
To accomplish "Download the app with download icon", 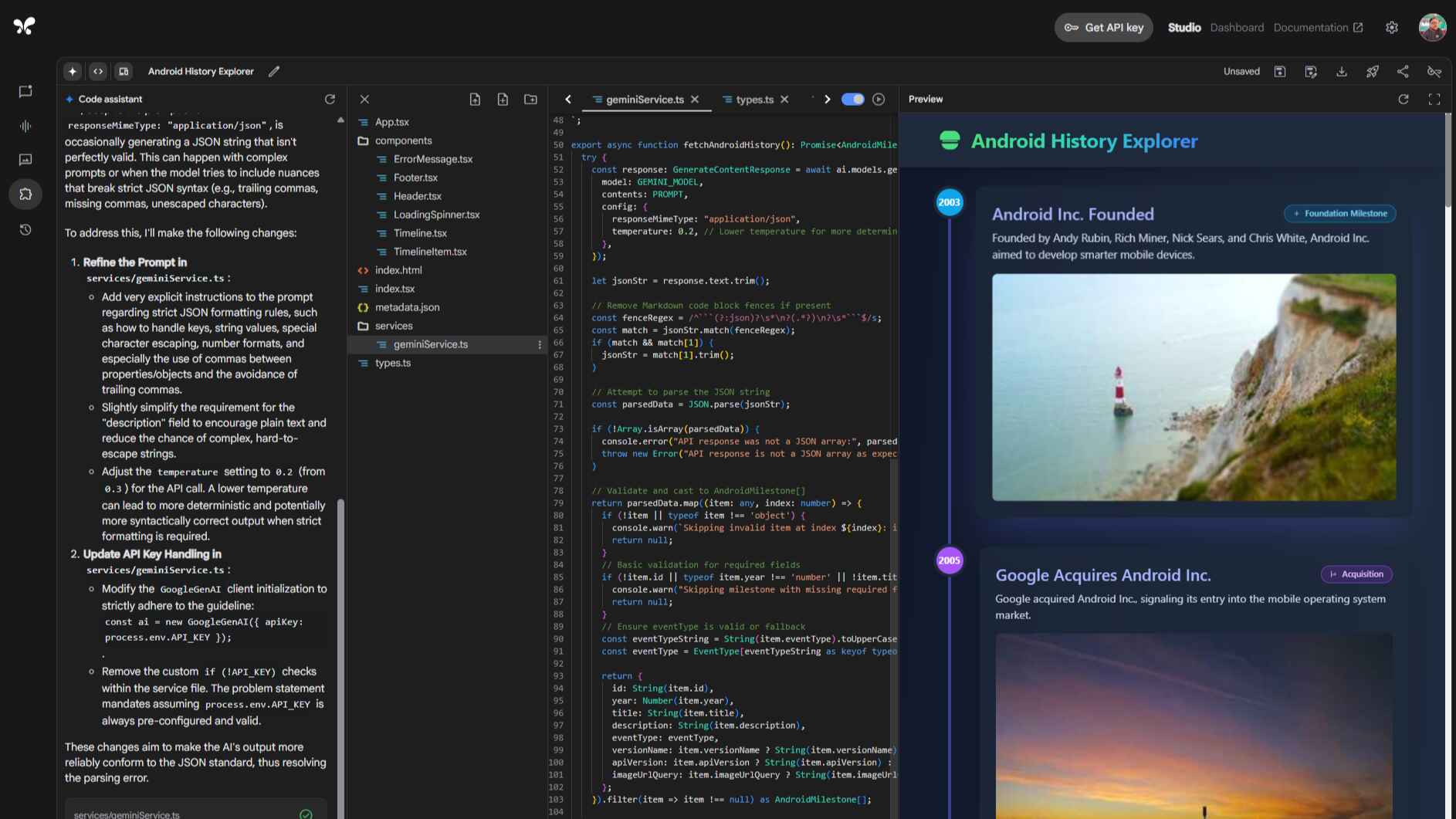I will [x=1342, y=71].
